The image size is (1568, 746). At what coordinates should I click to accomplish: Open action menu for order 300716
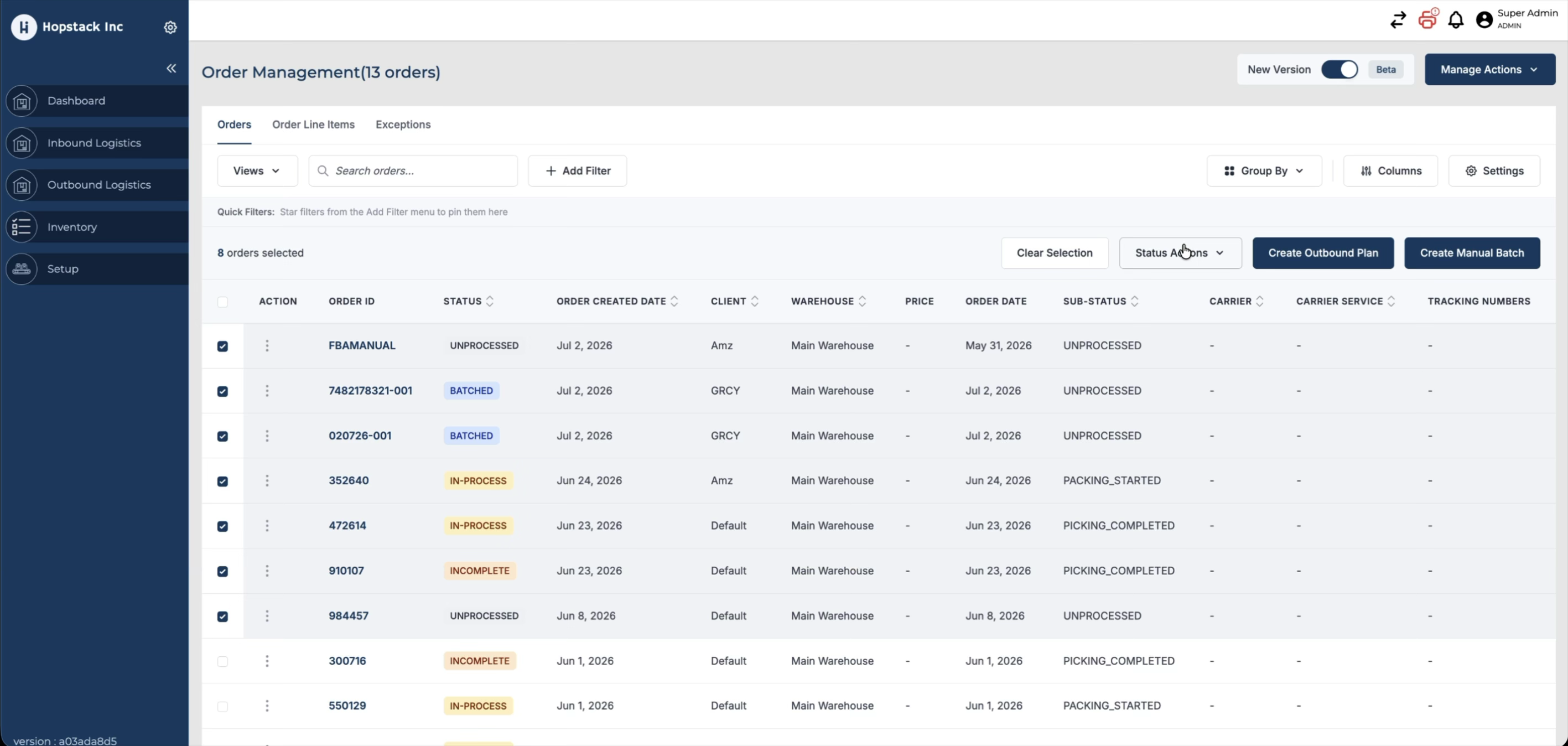[267, 661]
